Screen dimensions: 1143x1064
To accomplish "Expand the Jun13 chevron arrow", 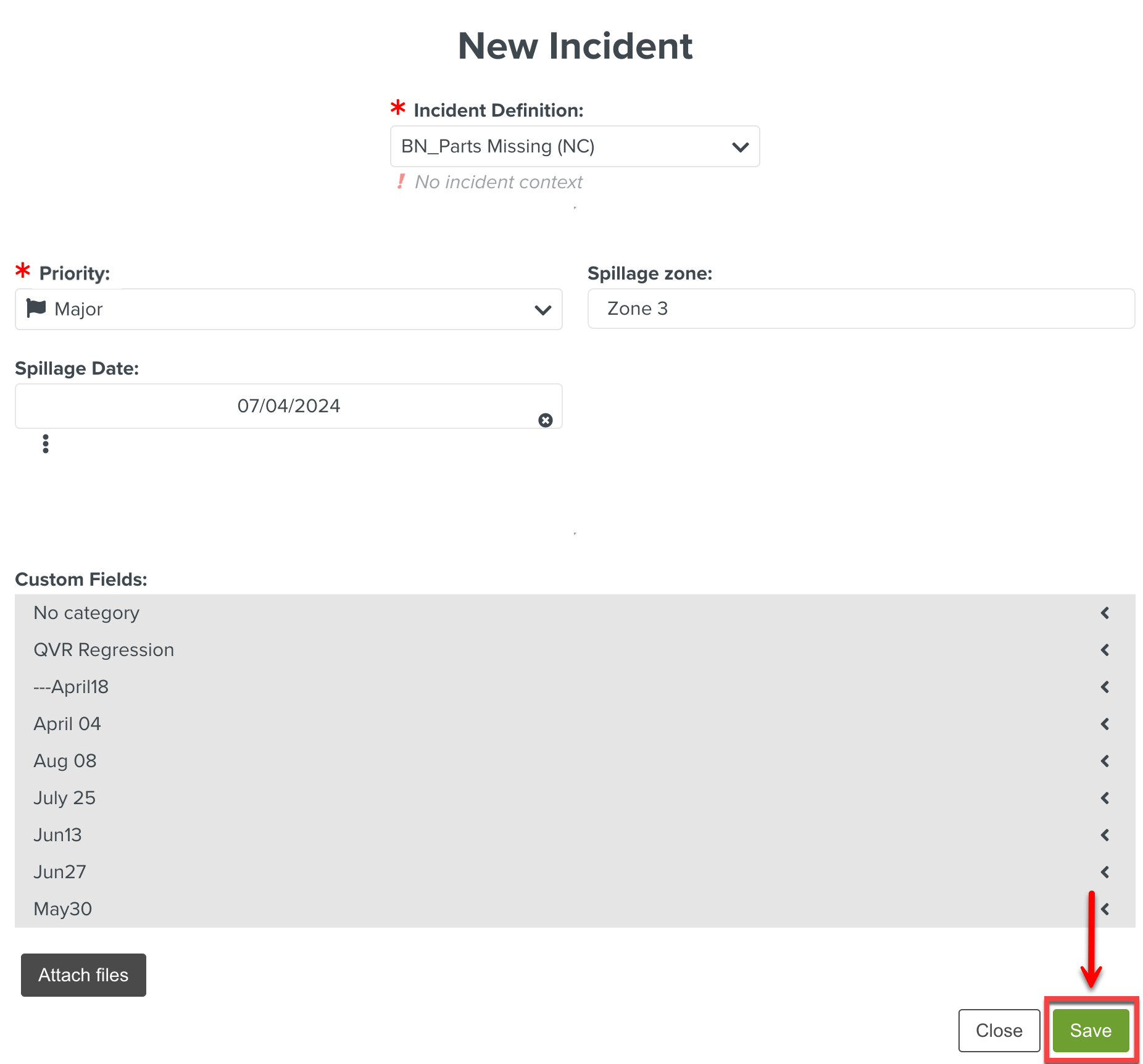I will tap(1105, 835).
